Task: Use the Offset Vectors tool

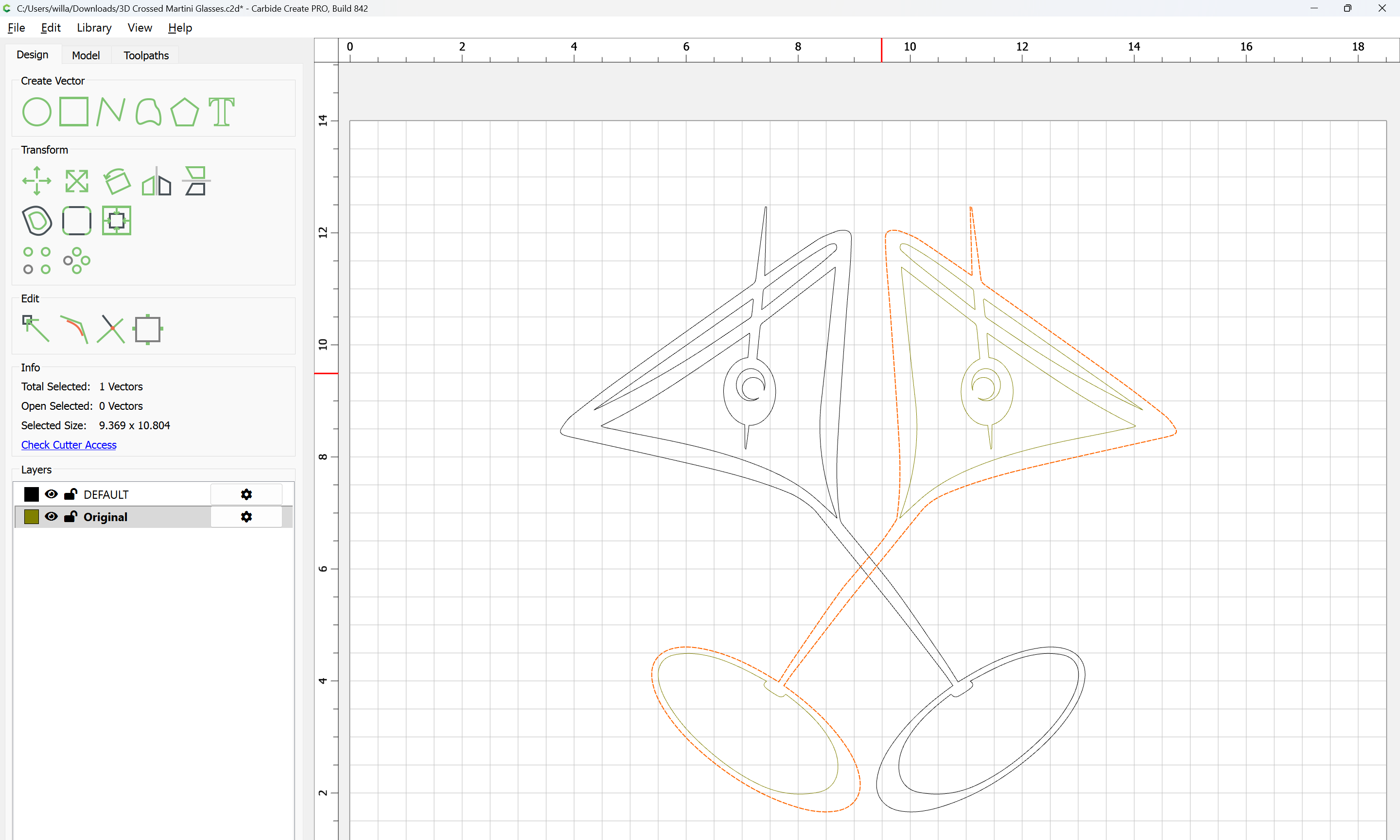Action: coord(37,221)
